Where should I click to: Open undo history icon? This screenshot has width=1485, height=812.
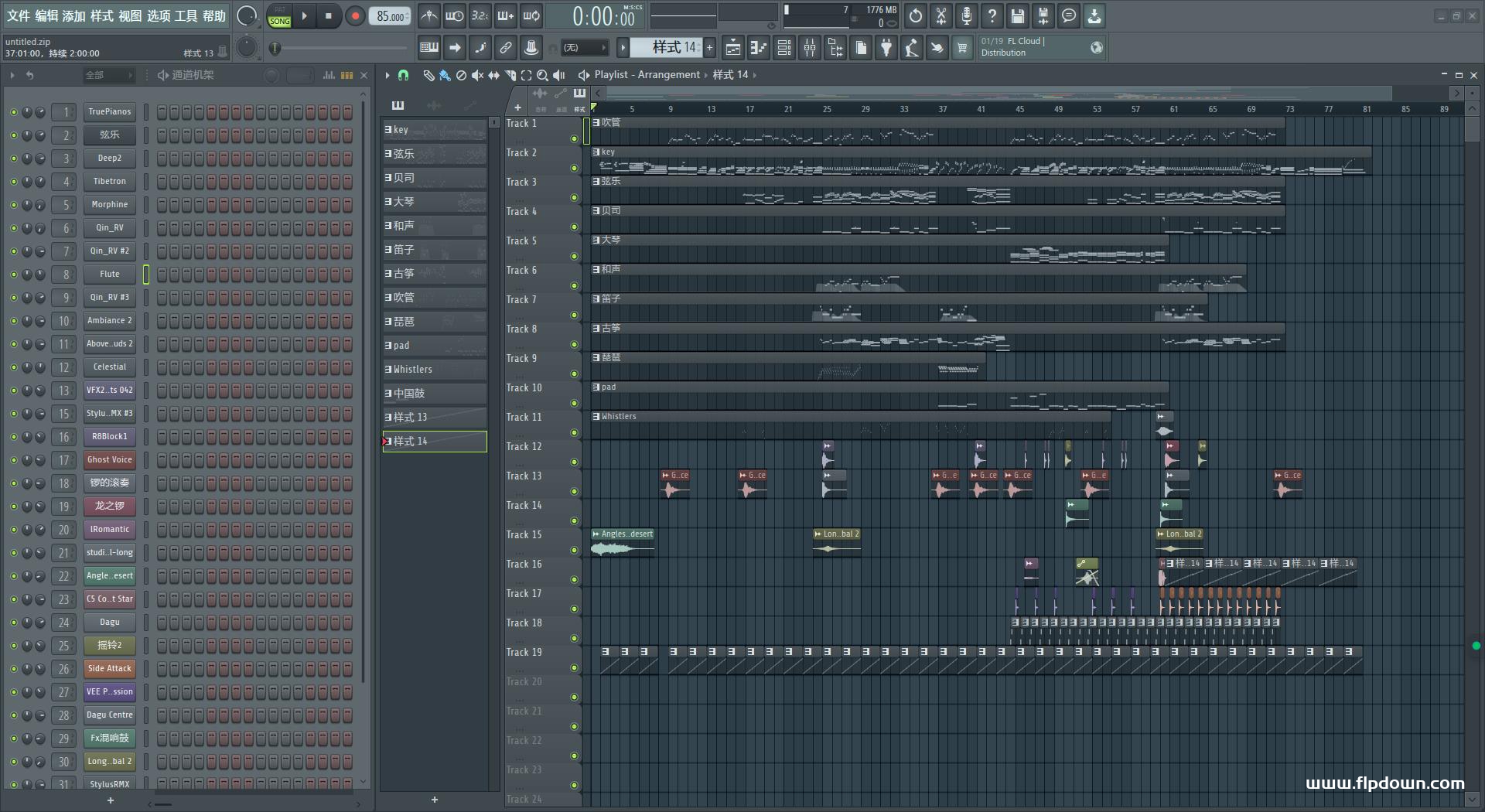click(916, 15)
